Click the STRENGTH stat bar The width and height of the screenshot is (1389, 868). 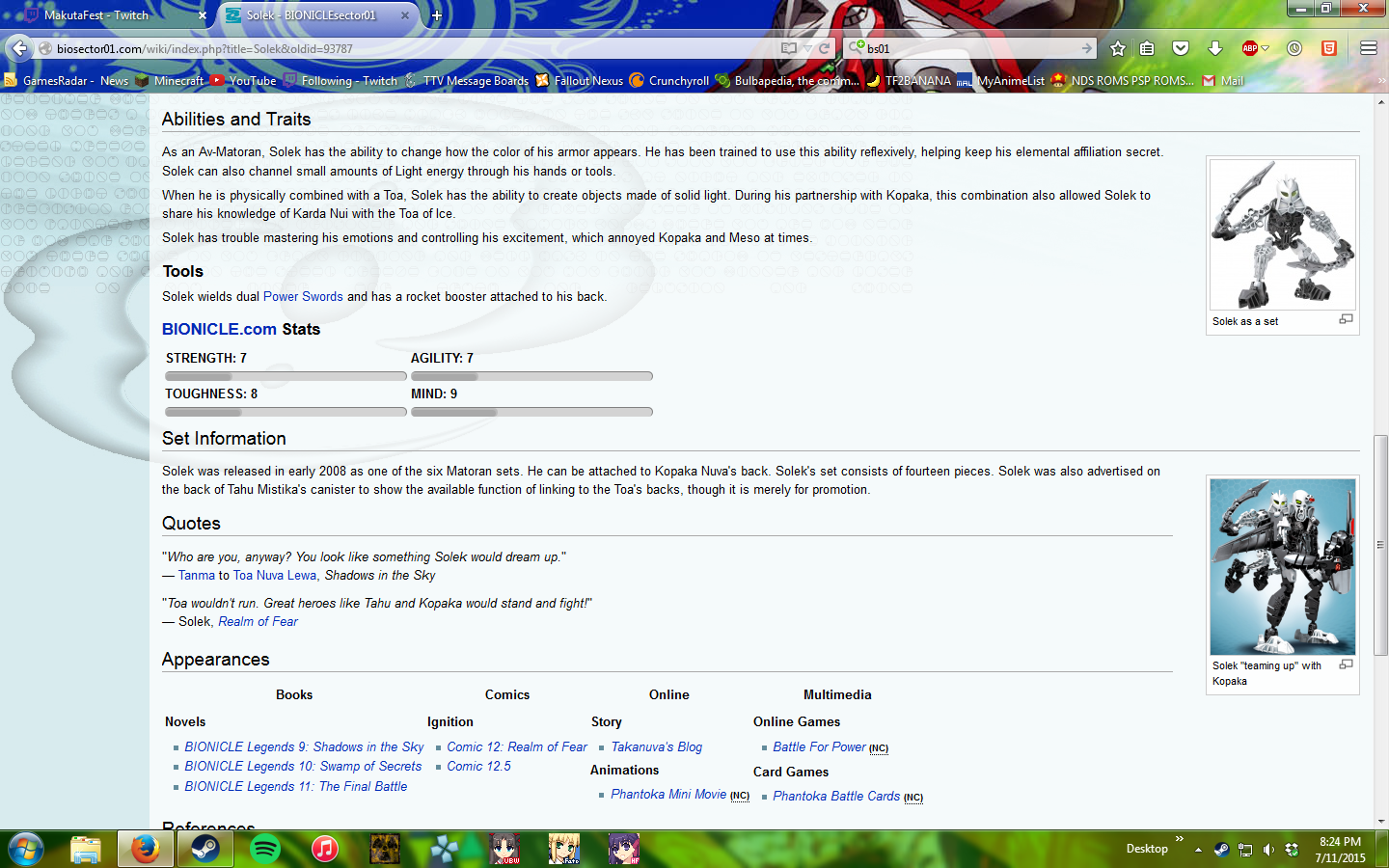pos(286,376)
